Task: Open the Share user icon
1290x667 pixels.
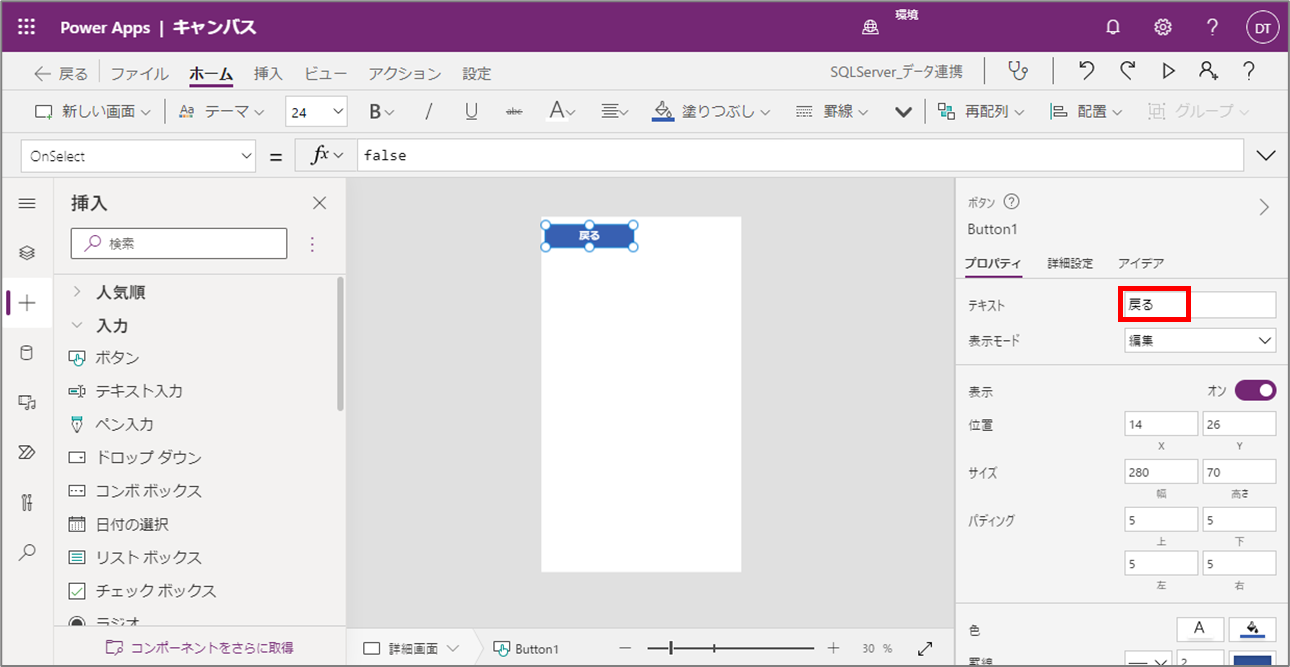Action: point(1208,71)
